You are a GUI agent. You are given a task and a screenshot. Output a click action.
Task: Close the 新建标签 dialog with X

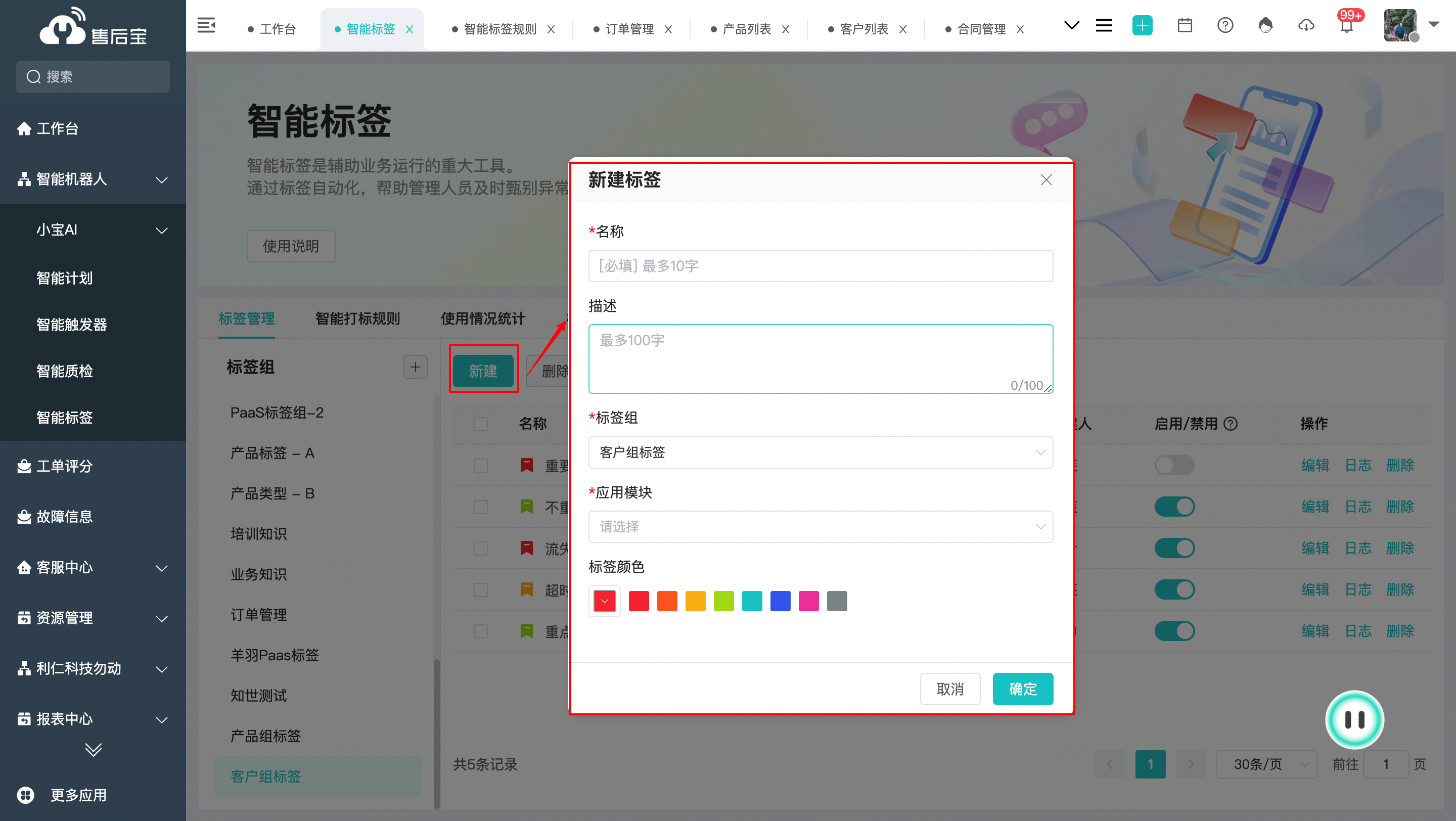pyautogui.click(x=1046, y=179)
